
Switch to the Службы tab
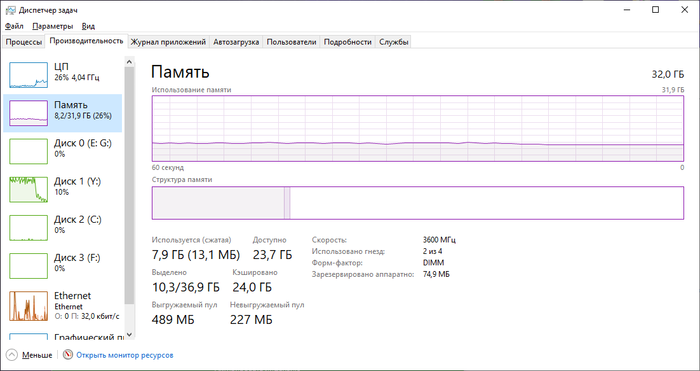[x=393, y=42]
